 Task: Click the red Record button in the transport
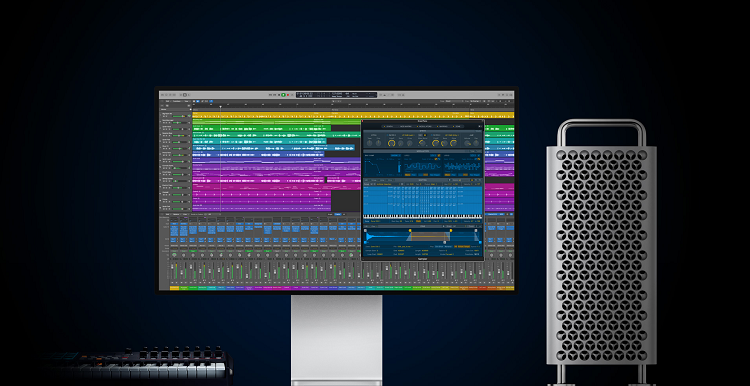click(288, 95)
